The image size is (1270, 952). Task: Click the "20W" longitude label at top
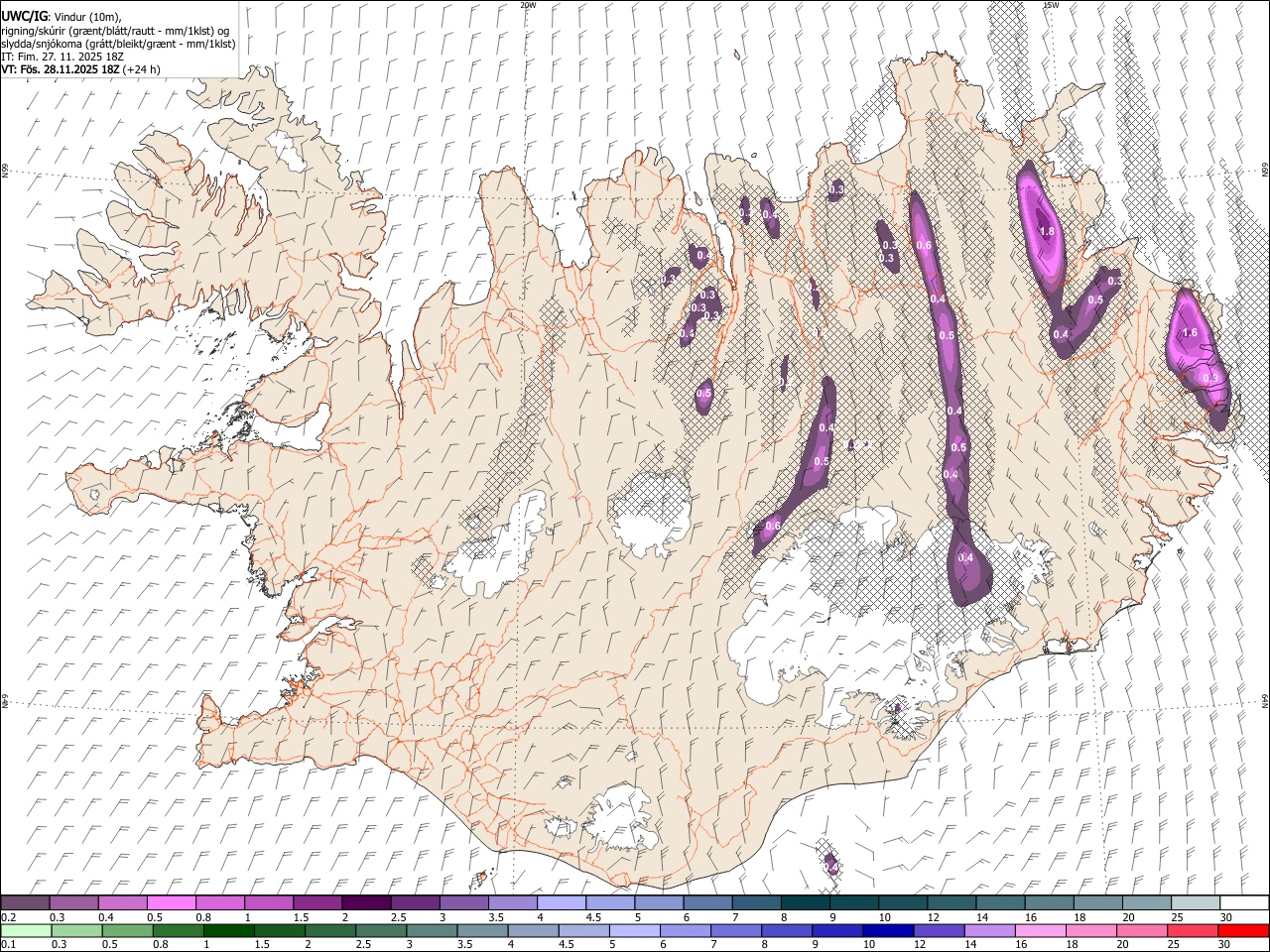click(528, 5)
